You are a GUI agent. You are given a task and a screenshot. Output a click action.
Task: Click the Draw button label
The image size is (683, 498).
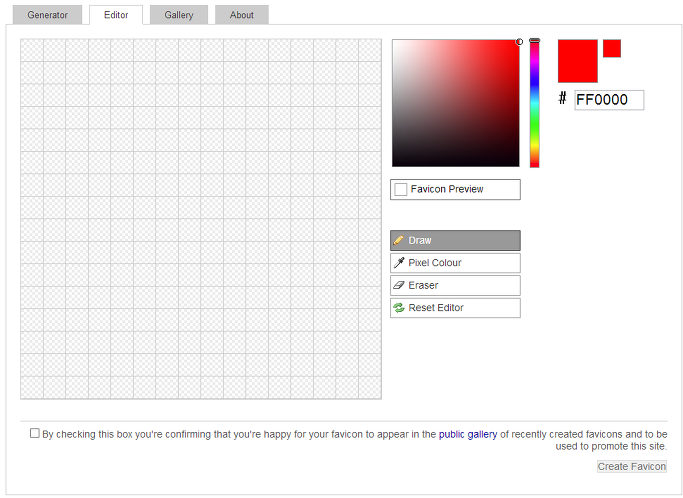tap(420, 241)
